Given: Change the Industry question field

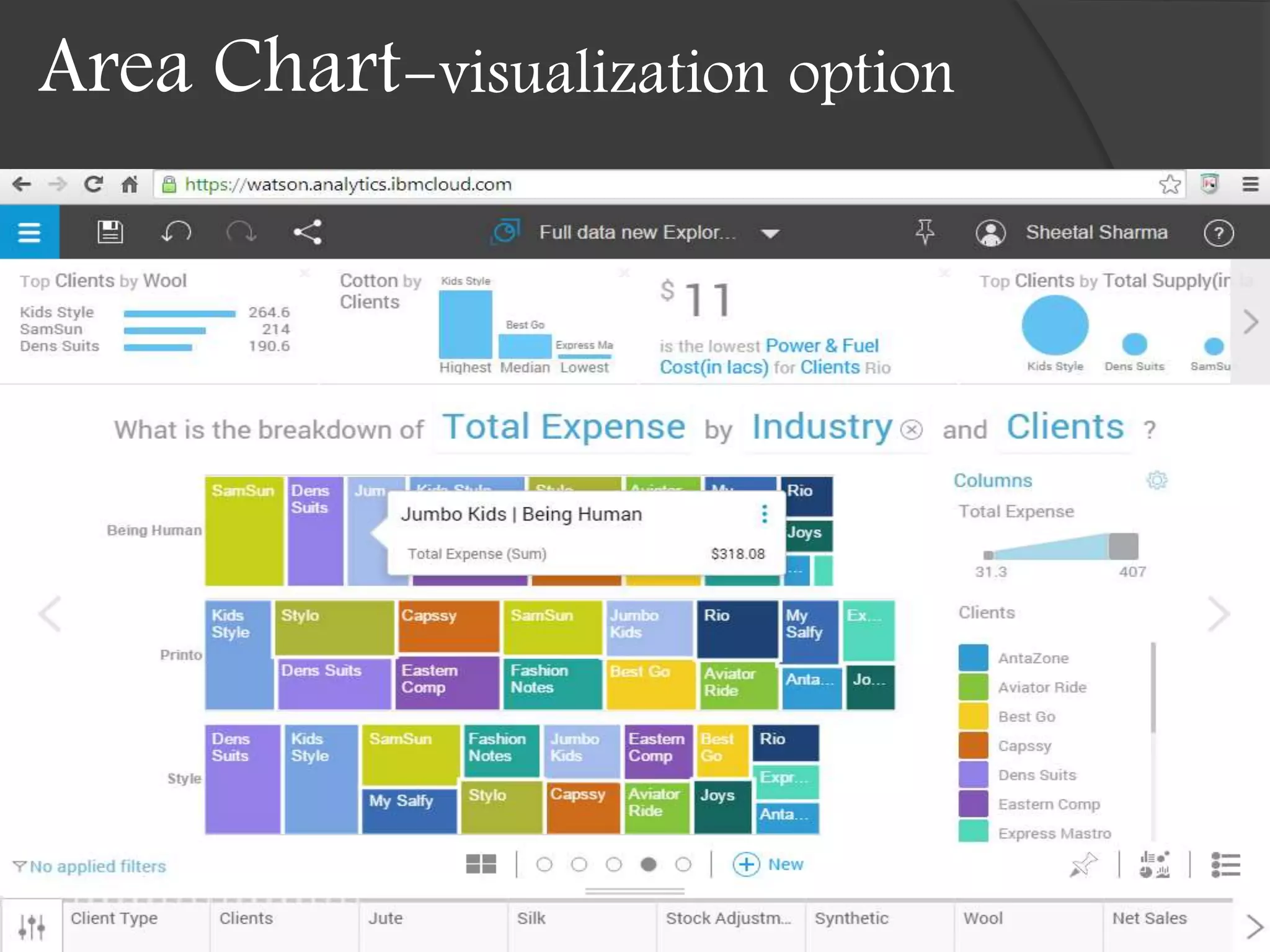Looking at the screenshot, I should pyautogui.click(x=822, y=427).
